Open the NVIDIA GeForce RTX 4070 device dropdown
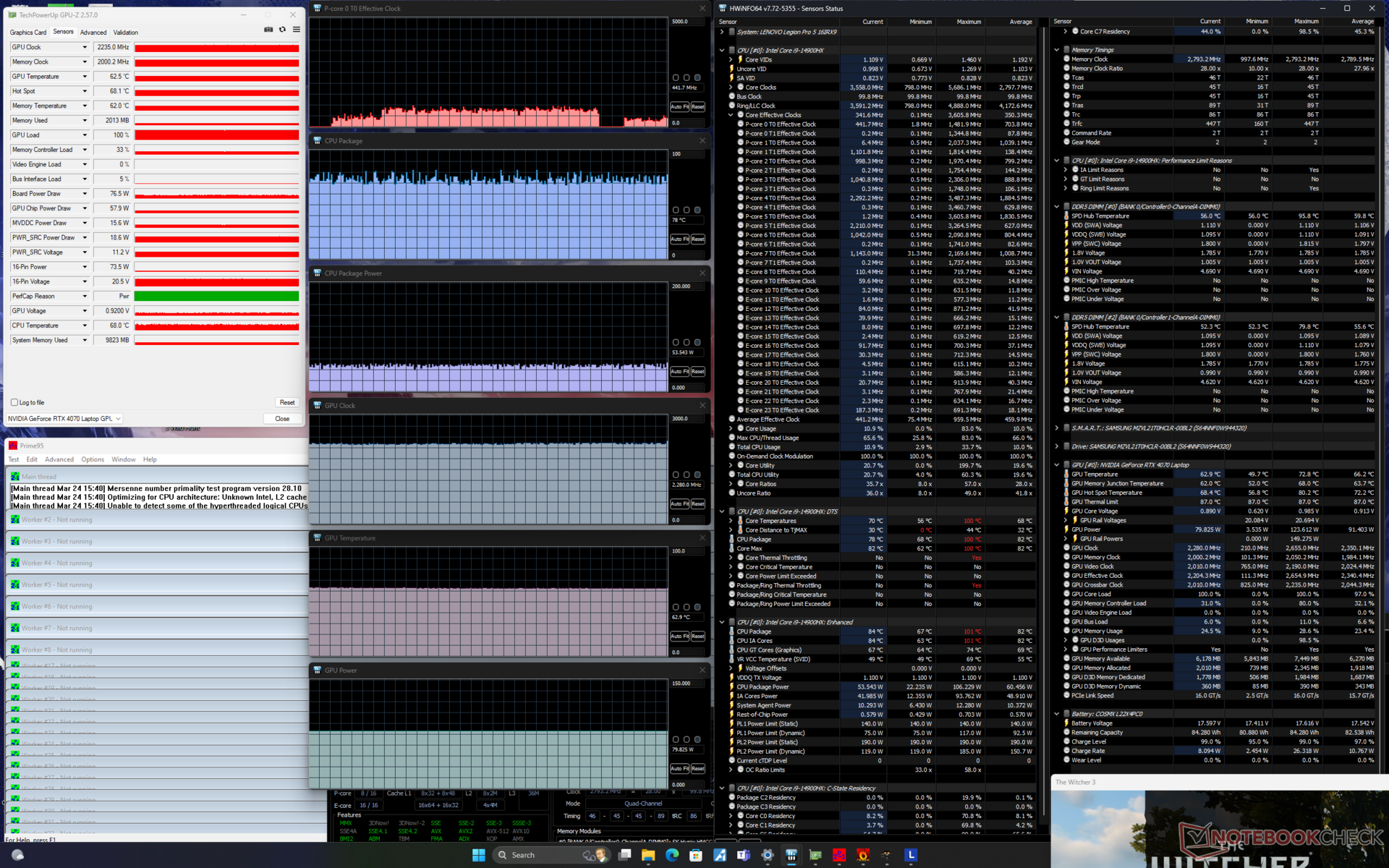The image size is (1389, 868). pos(118,419)
